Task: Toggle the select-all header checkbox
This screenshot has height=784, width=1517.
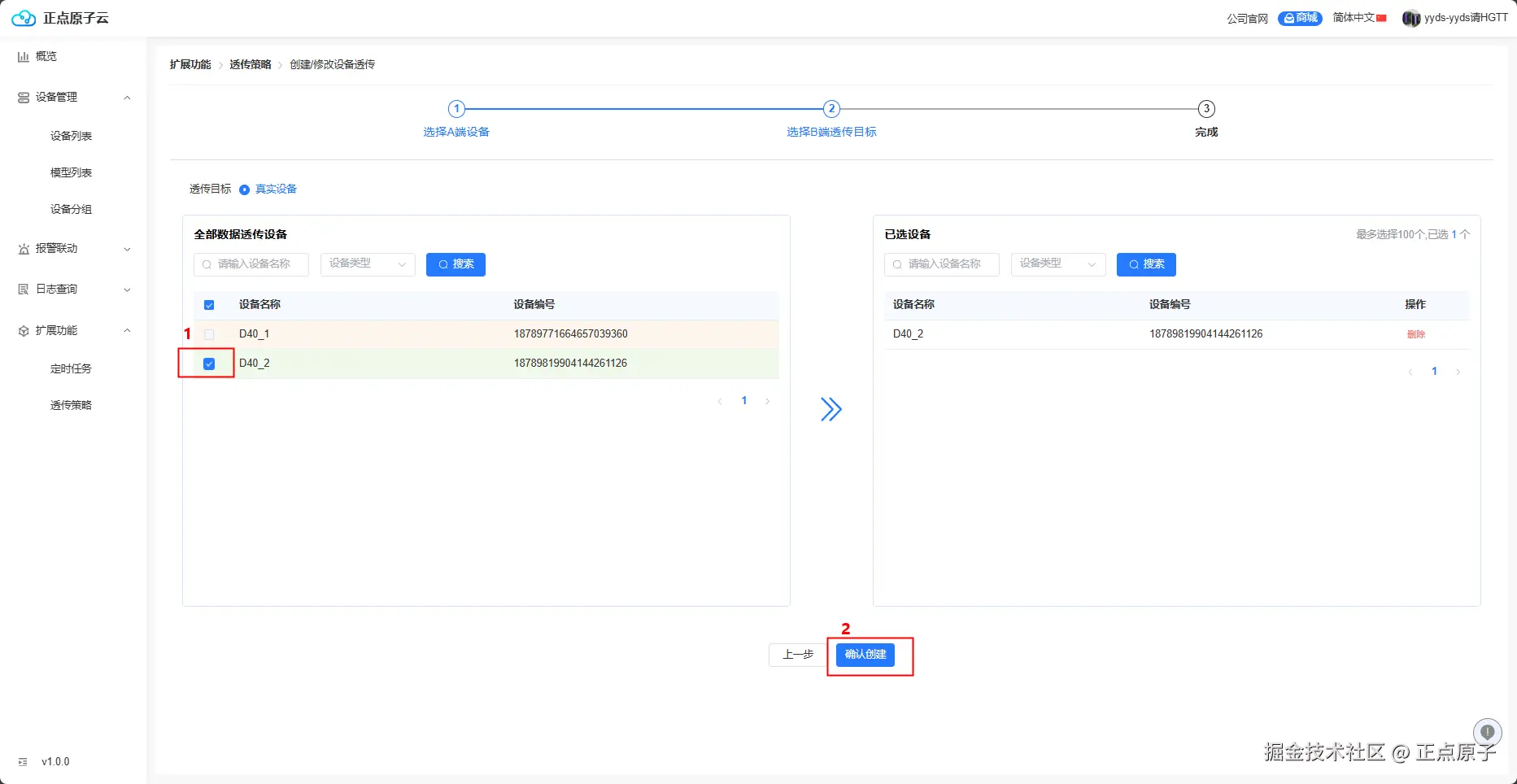Action: 209,305
